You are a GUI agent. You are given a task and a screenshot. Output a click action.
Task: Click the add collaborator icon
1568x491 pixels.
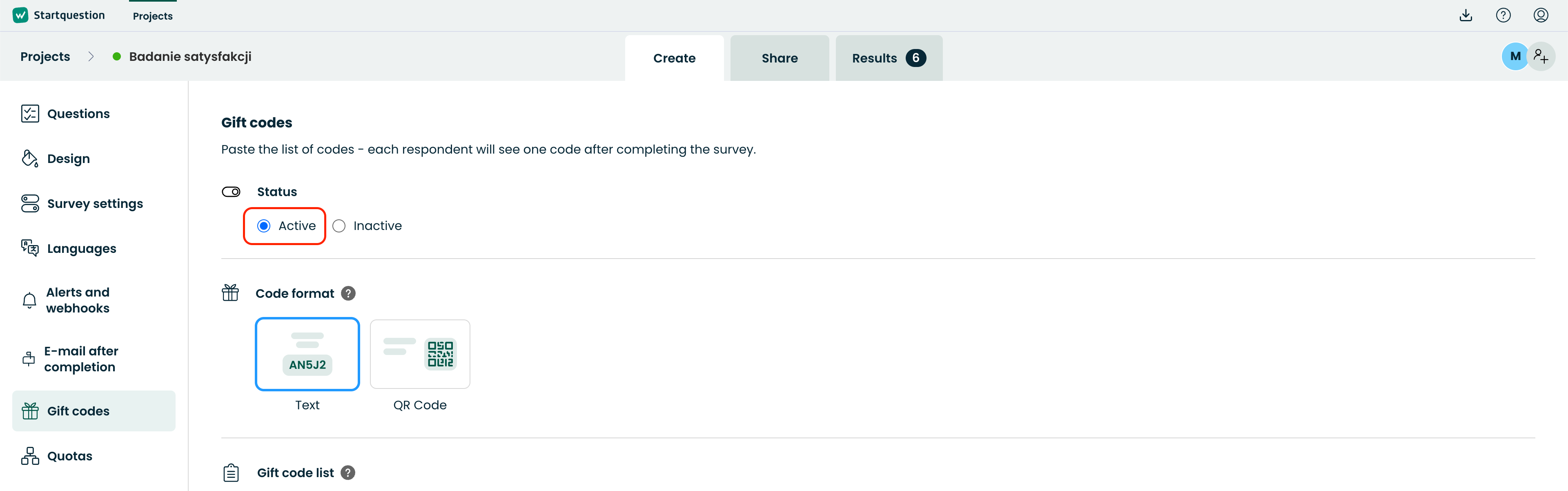point(1541,57)
